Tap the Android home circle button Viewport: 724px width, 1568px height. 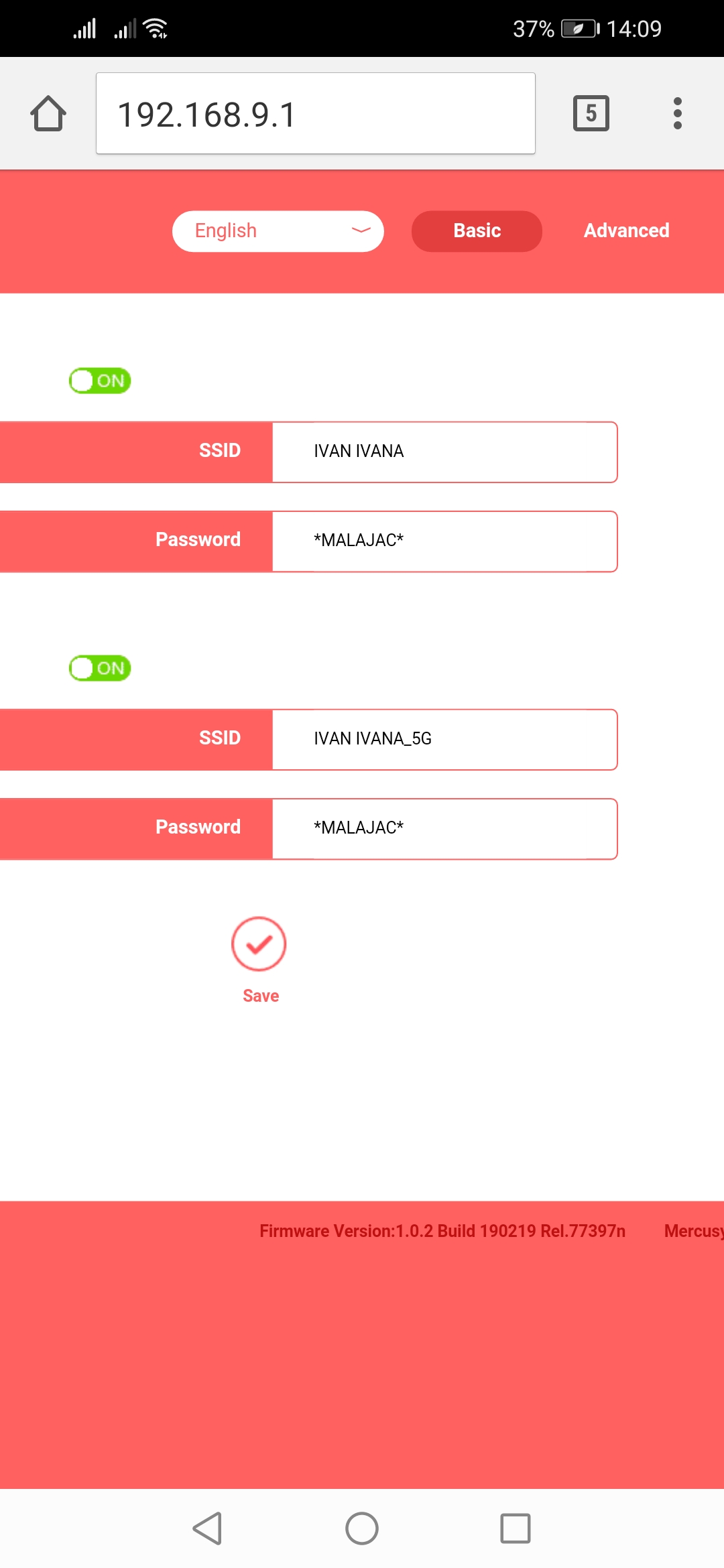point(362,1528)
